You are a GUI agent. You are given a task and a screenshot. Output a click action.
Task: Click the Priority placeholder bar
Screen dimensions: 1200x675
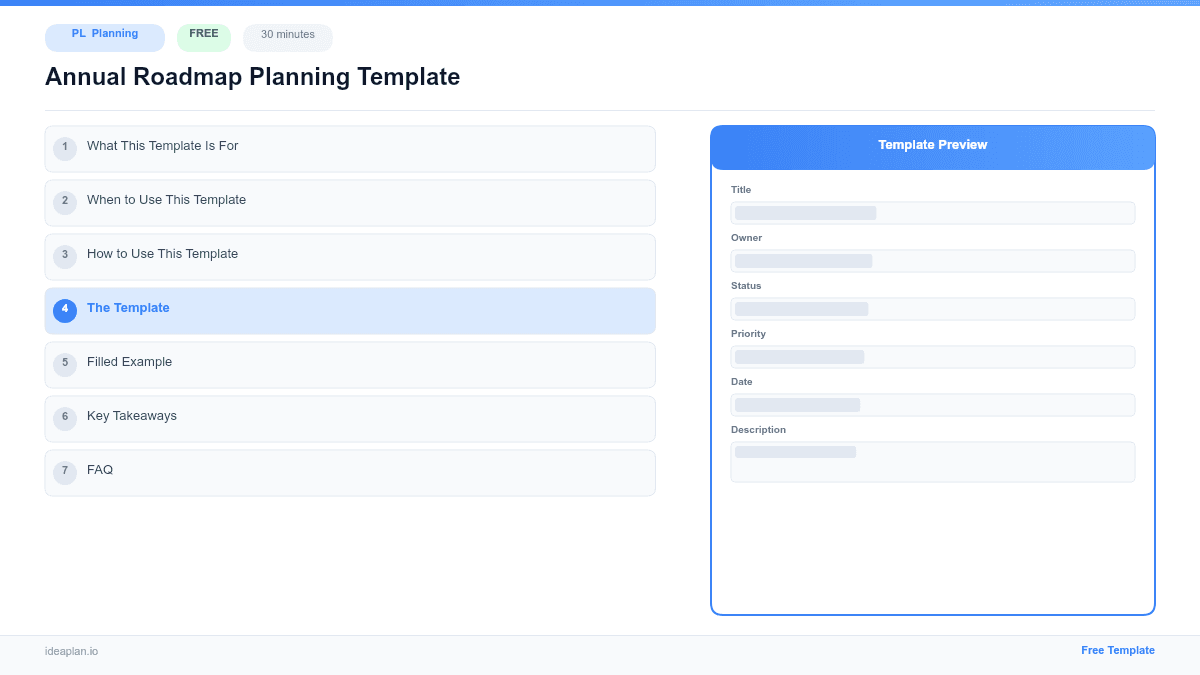pyautogui.click(x=932, y=356)
